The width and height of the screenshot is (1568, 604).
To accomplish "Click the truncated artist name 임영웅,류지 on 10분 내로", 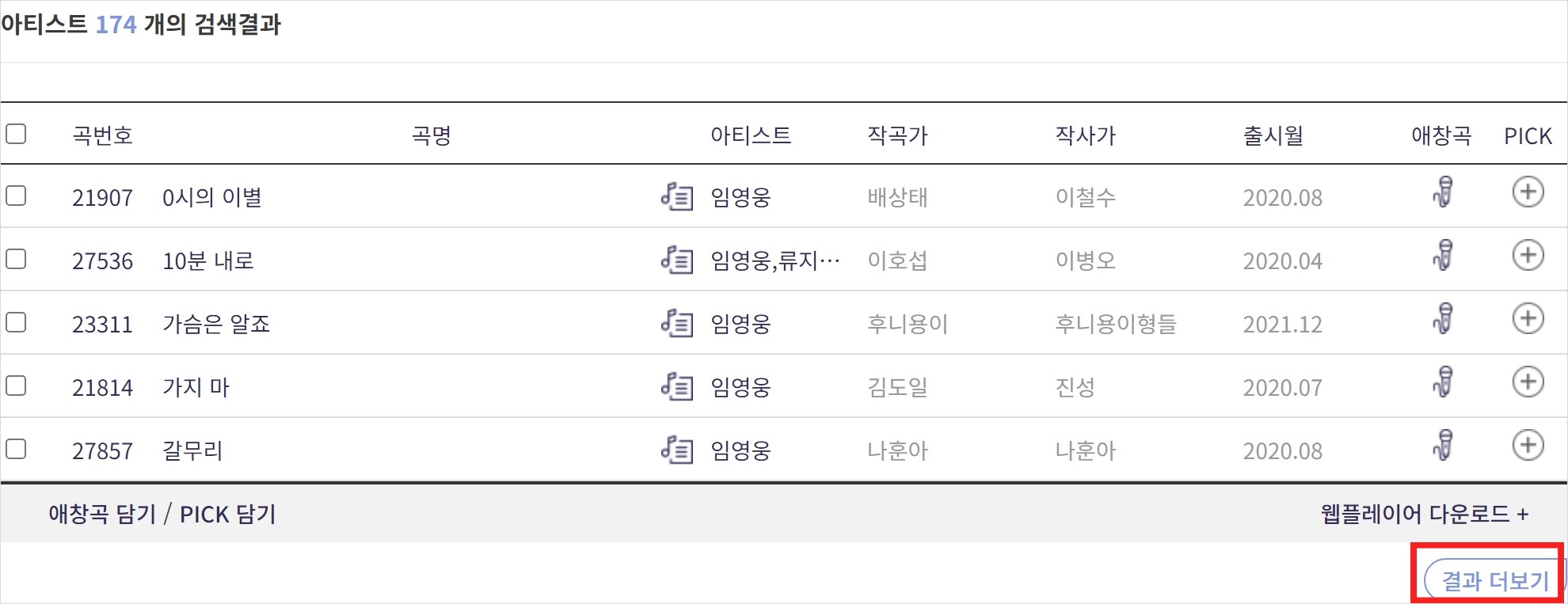I will point(772,259).
